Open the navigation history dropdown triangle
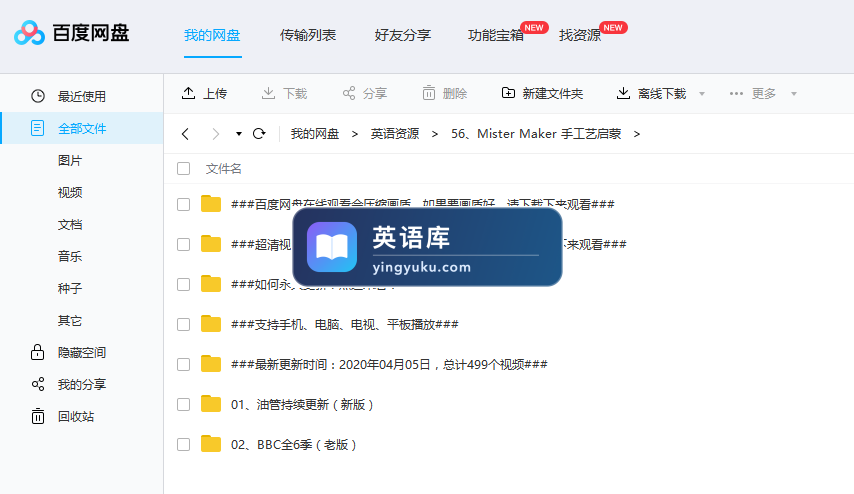854x494 pixels. 239,134
